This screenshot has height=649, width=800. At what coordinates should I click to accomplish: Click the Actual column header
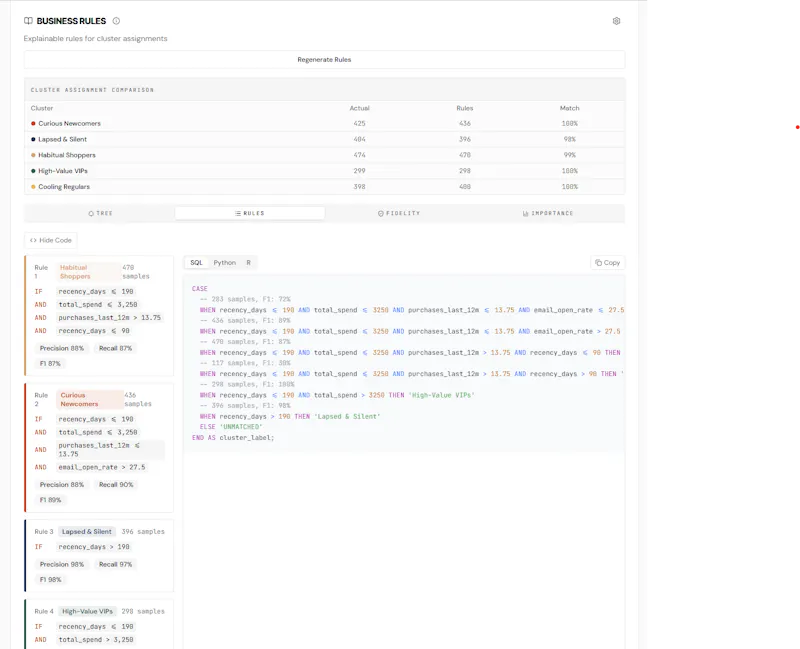pyautogui.click(x=359, y=108)
